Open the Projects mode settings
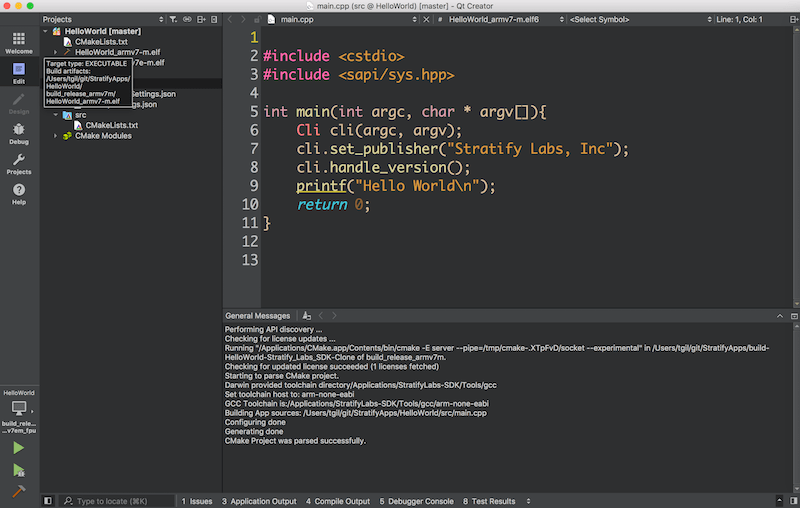800x508 pixels. point(19,163)
